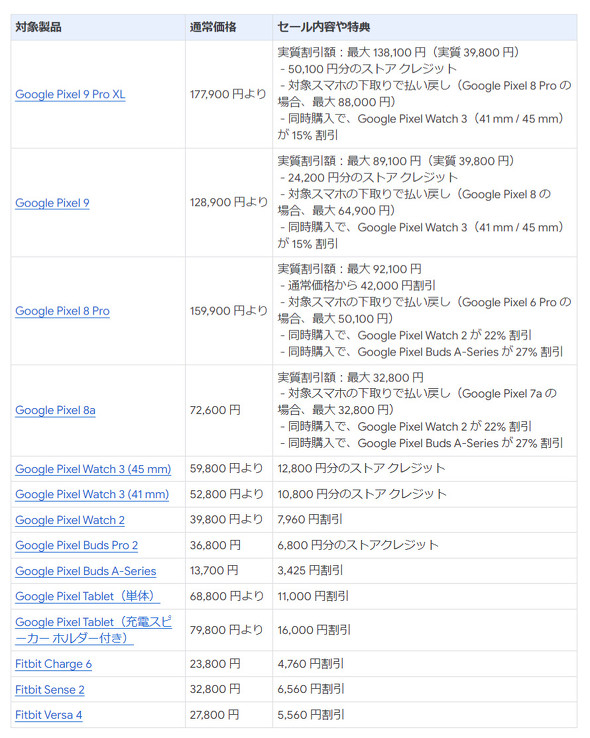The height and width of the screenshot is (738, 590).
Task: Open the Google Pixel 9 Pro XL link
Action: [70, 94]
